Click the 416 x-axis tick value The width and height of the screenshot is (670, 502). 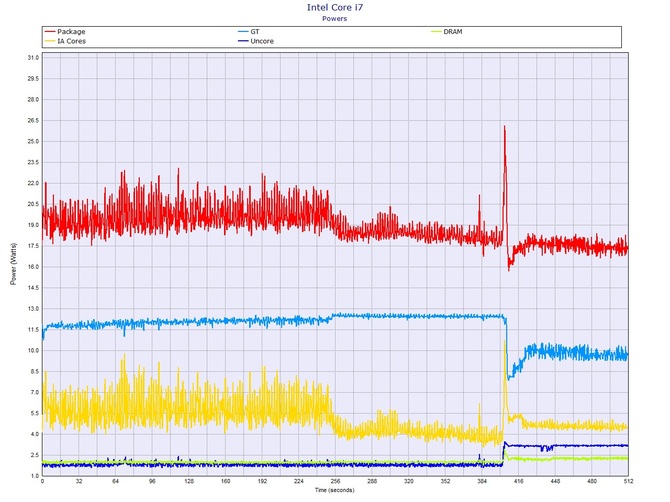[x=519, y=481]
